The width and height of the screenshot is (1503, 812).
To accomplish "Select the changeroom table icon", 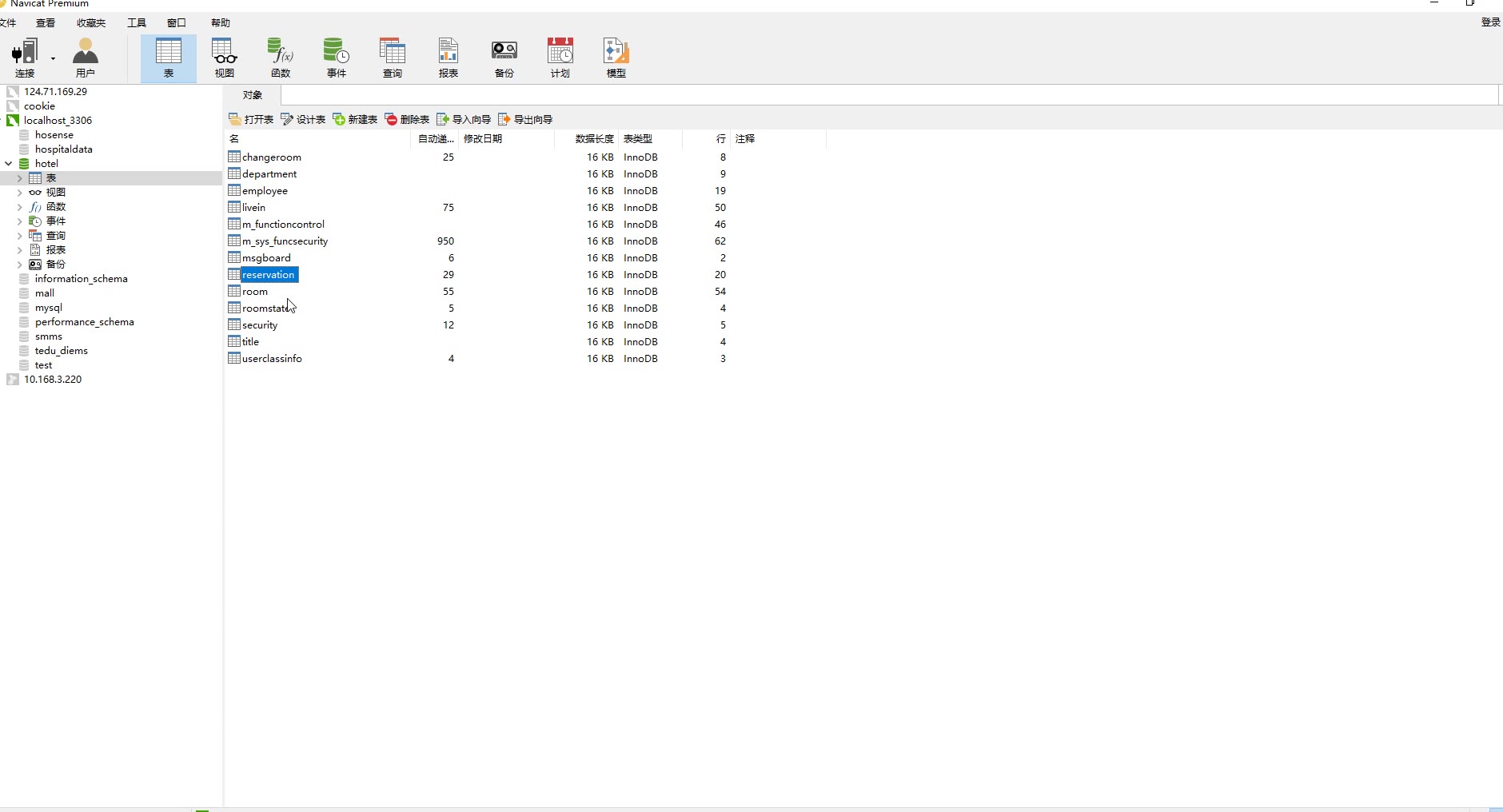I will [x=234, y=157].
